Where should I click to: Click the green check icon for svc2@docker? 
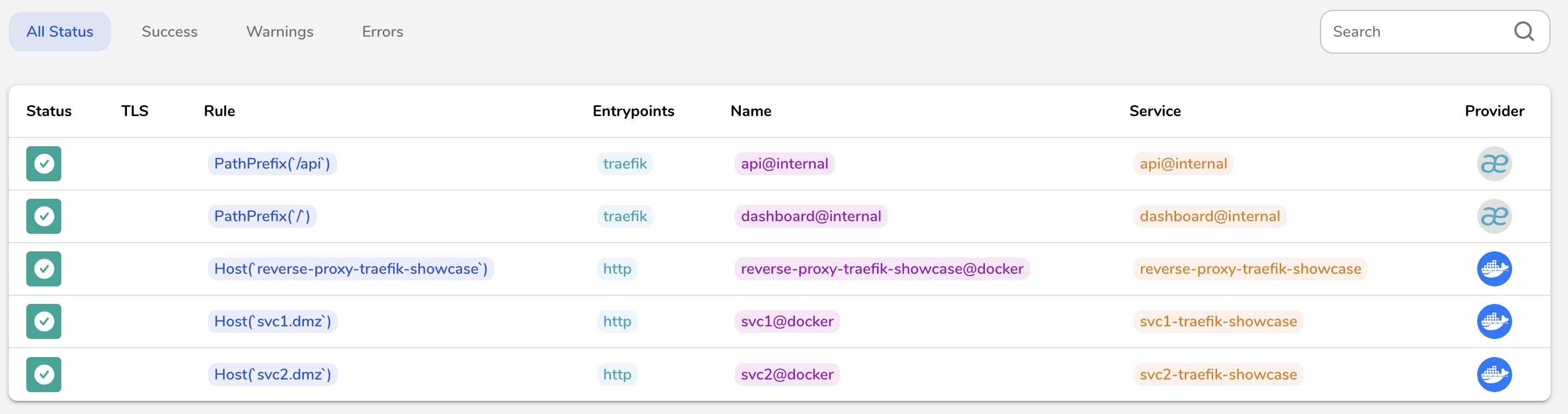point(44,375)
